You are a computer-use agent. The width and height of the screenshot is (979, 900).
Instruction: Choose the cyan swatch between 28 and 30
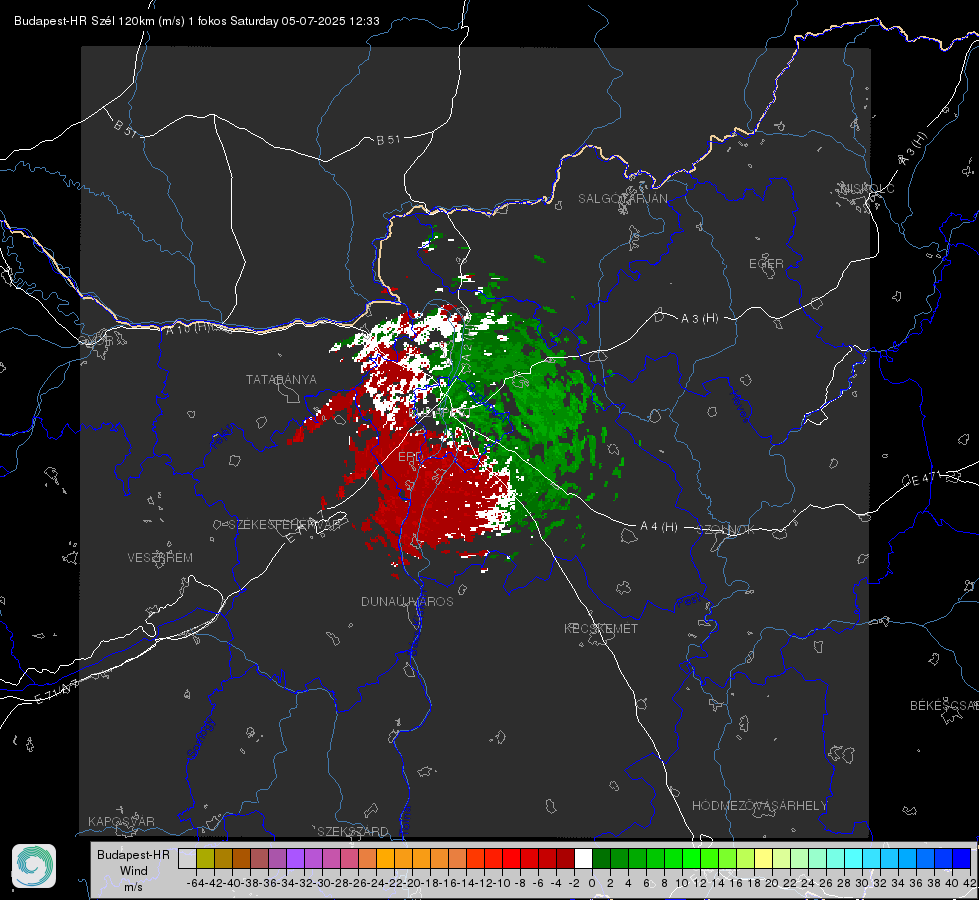[x=854, y=858]
